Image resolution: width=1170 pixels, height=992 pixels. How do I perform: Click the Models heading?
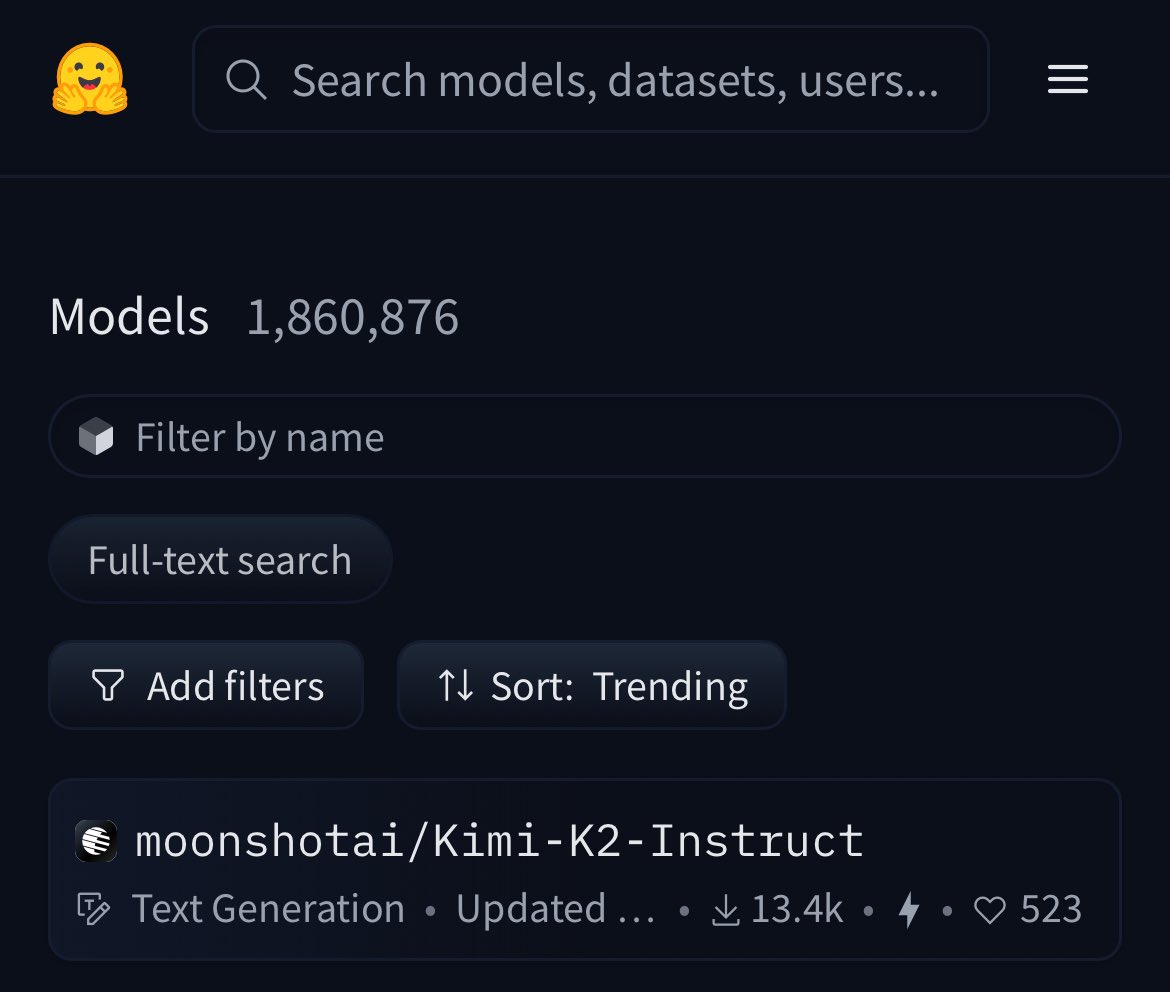coord(130,316)
